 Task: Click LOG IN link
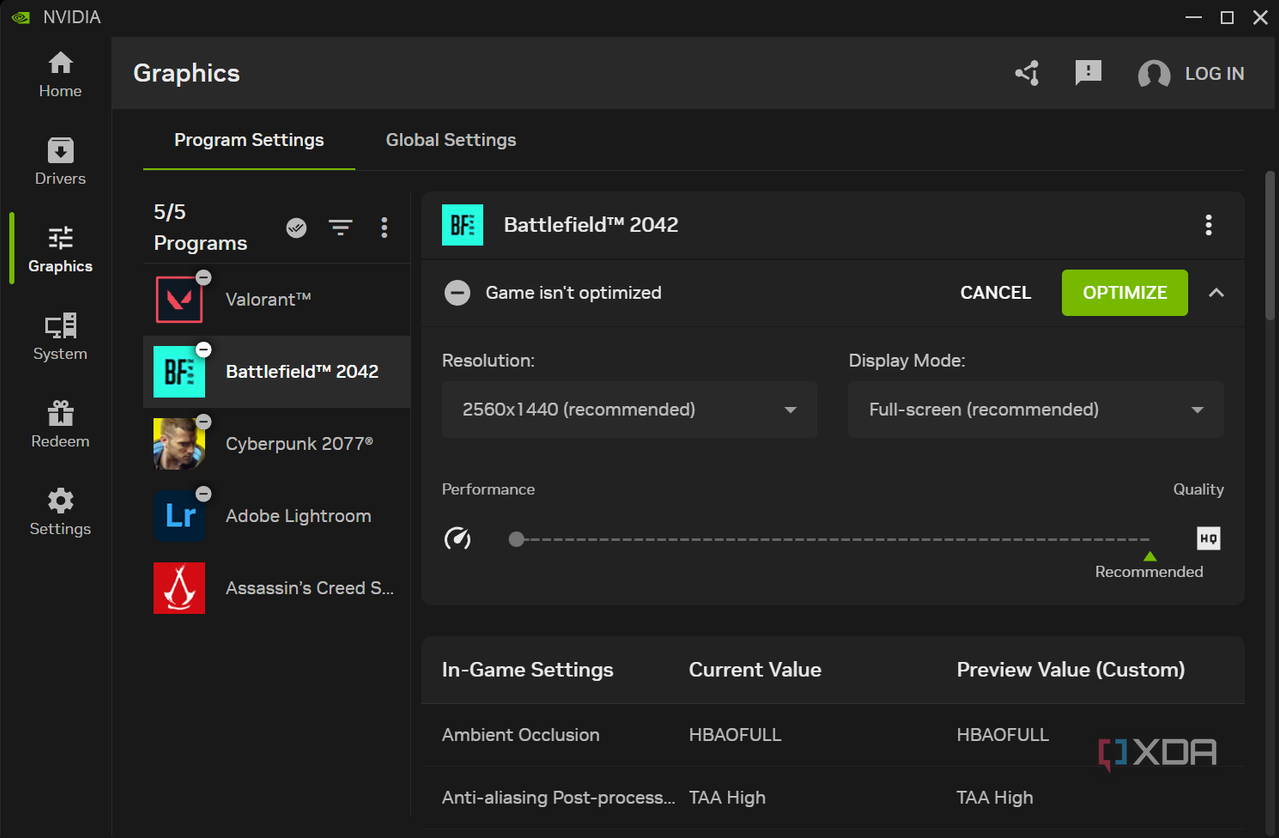(x=1214, y=74)
